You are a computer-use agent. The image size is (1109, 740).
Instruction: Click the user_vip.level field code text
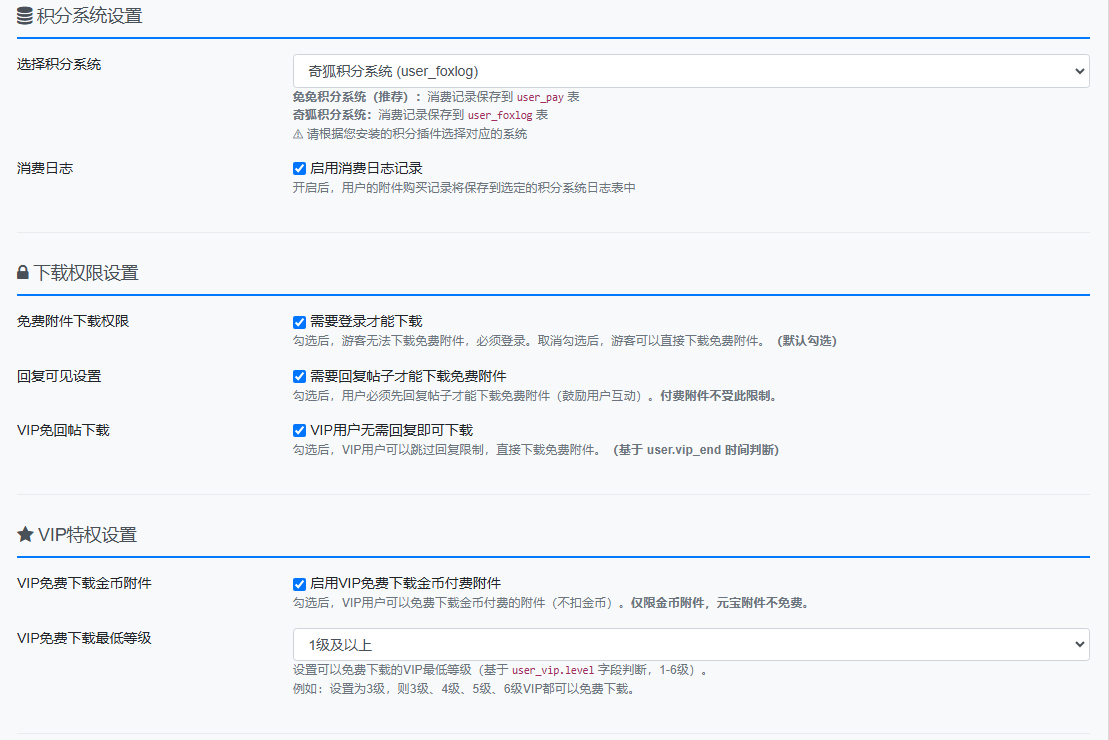[x=553, y=670]
